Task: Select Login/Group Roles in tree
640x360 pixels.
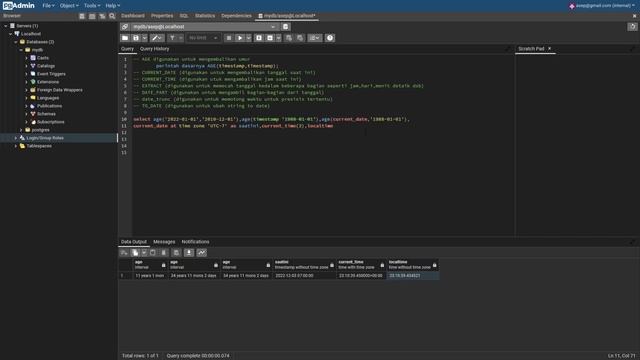Action: pos(45,138)
